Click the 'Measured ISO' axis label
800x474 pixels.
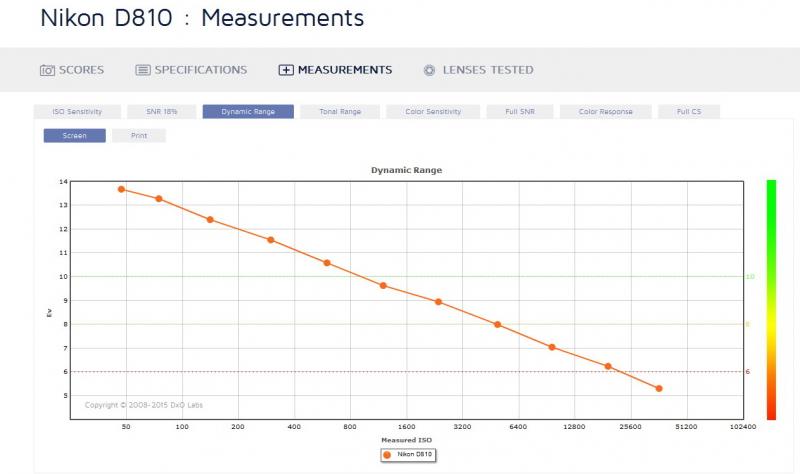tap(406, 440)
